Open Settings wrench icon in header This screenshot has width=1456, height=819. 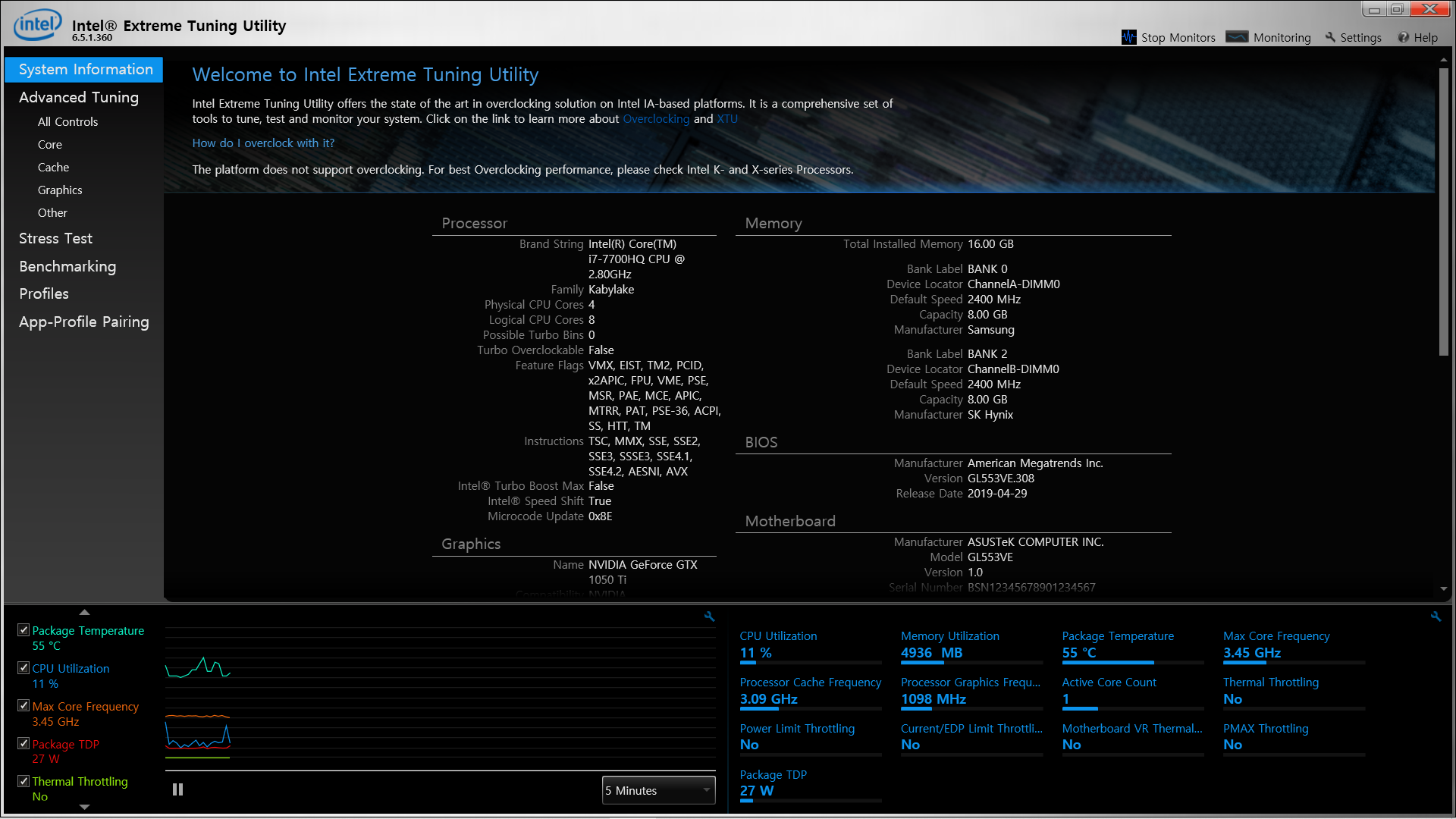coord(1330,37)
